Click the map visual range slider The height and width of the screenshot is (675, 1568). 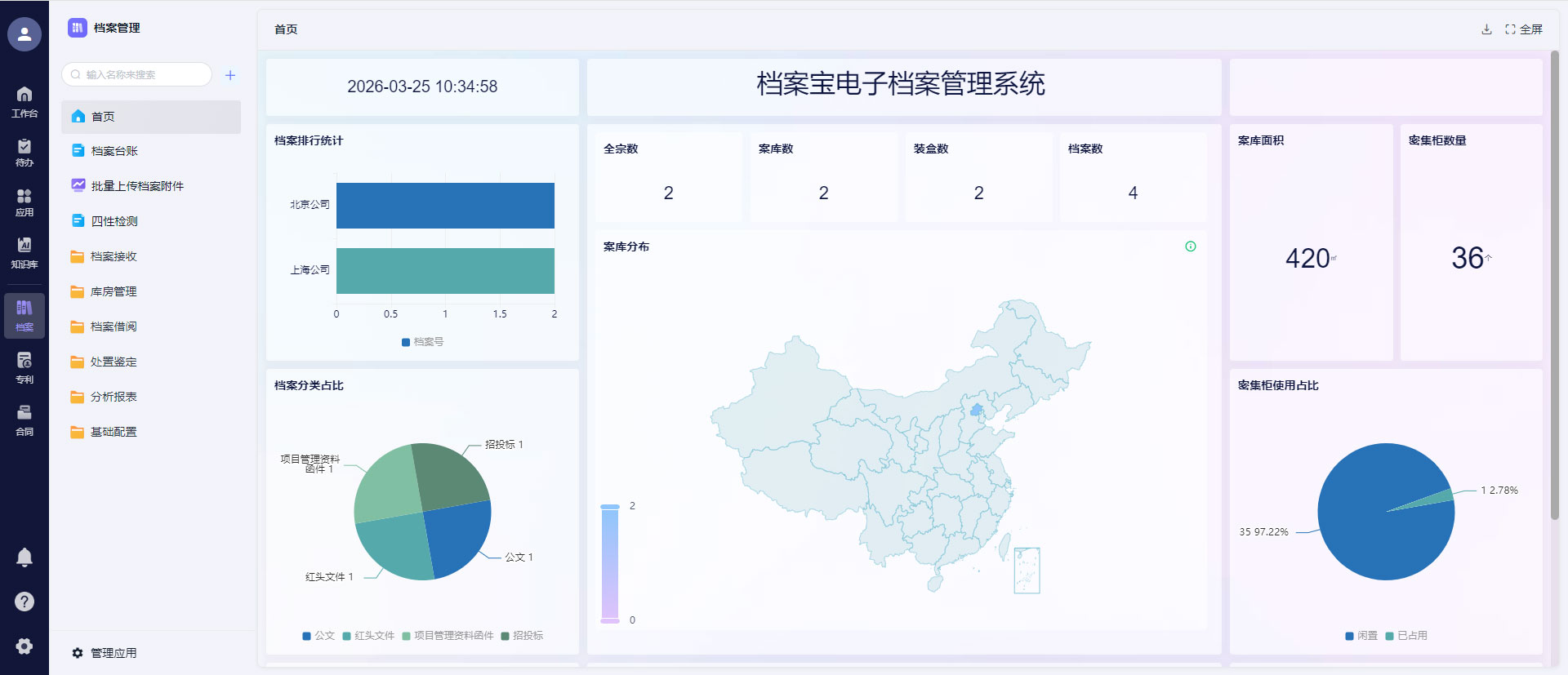point(610,563)
